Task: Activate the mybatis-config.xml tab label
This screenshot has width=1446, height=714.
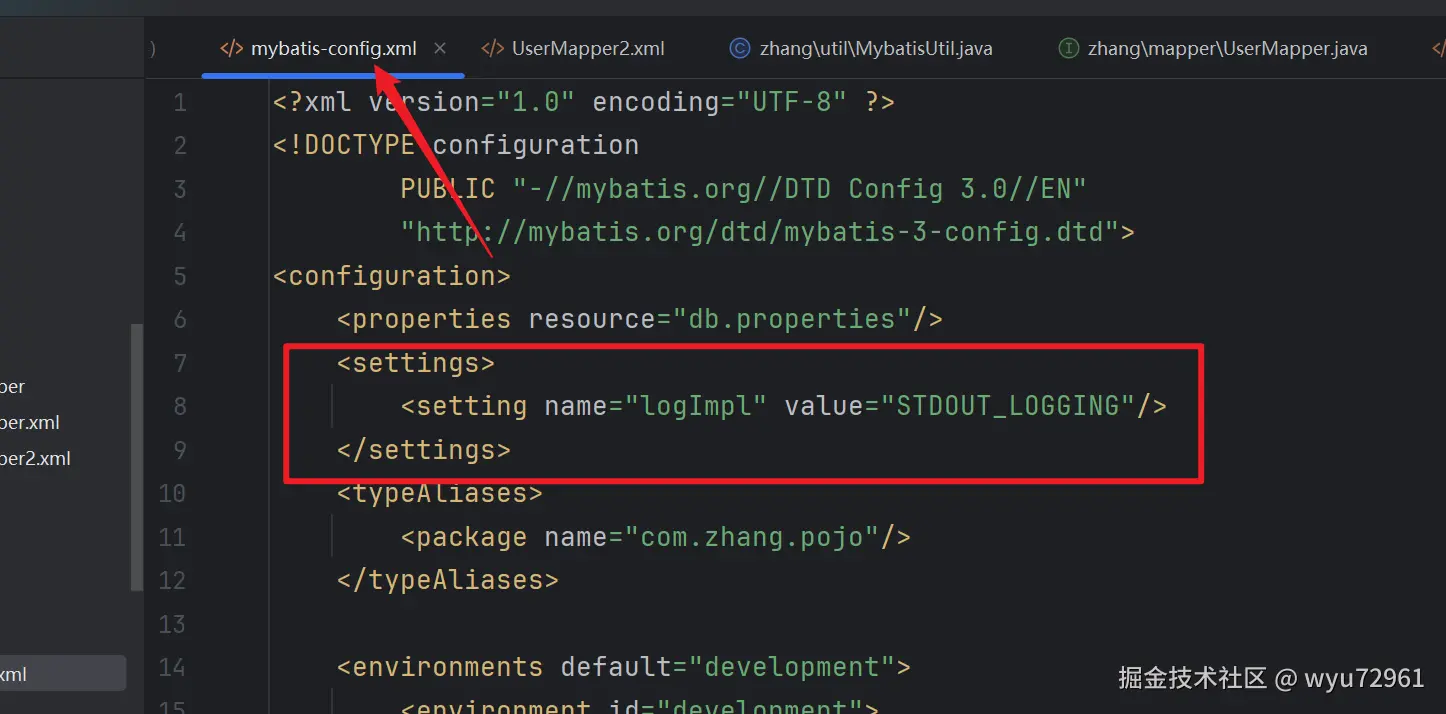Action: coord(334,49)
